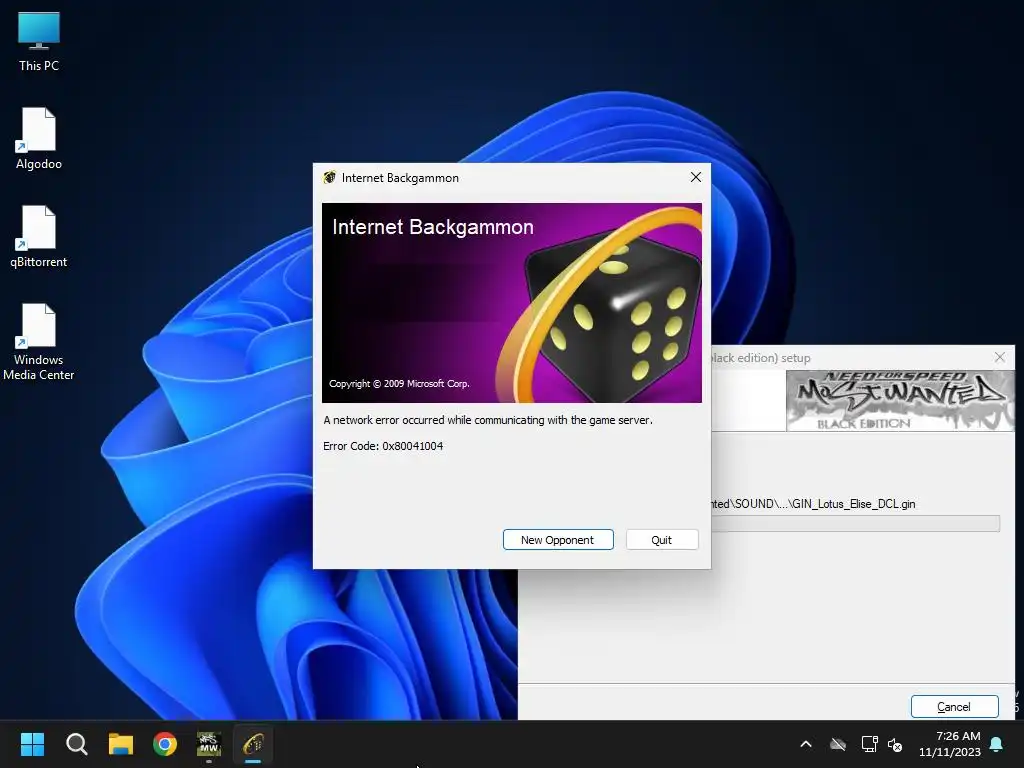Switch to the Most Wanted setup taskbar icon

pos(209,744)
